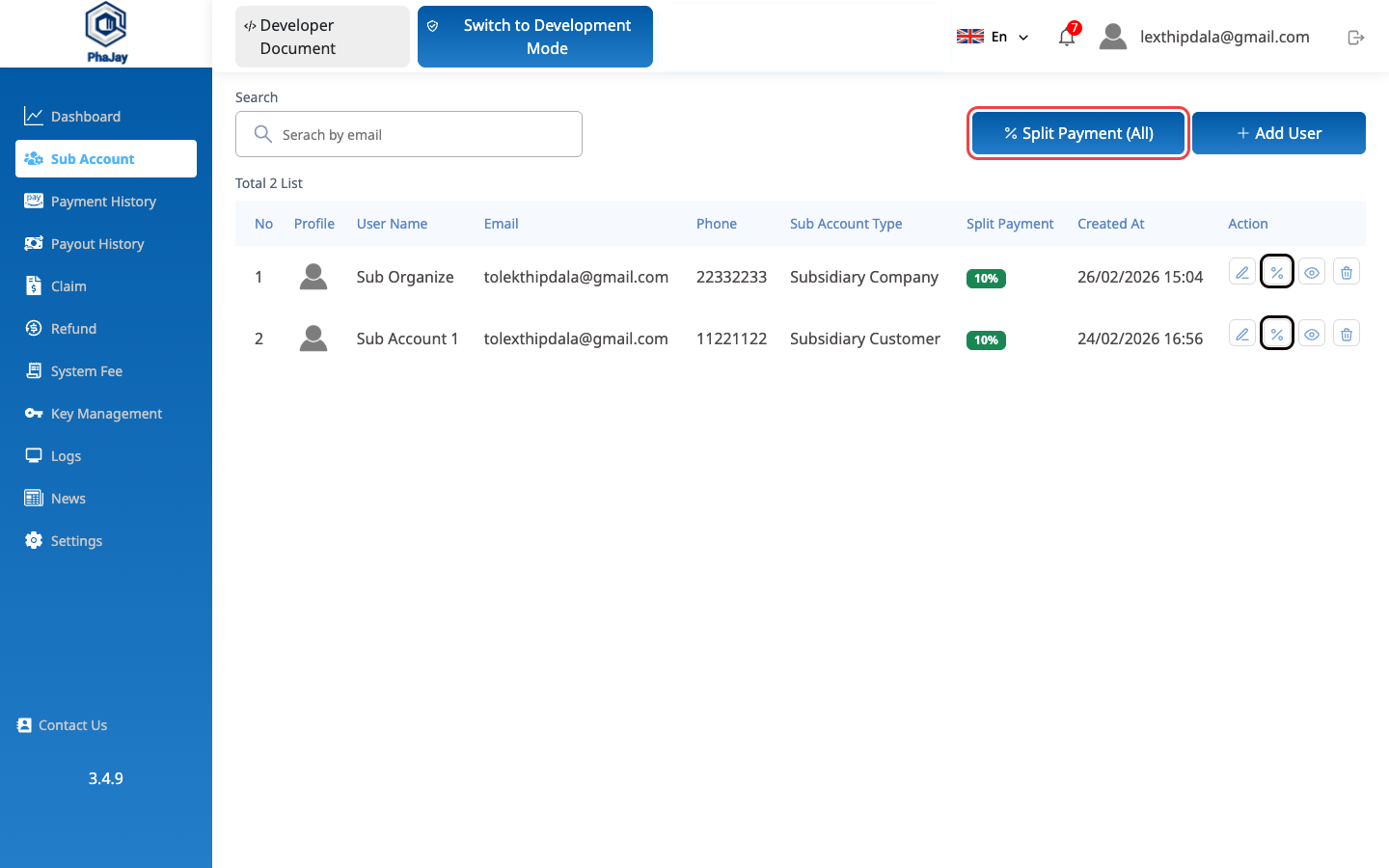Click the Add User button
The height and width of the screenshot is (868, 1389).
(1279, 133)
